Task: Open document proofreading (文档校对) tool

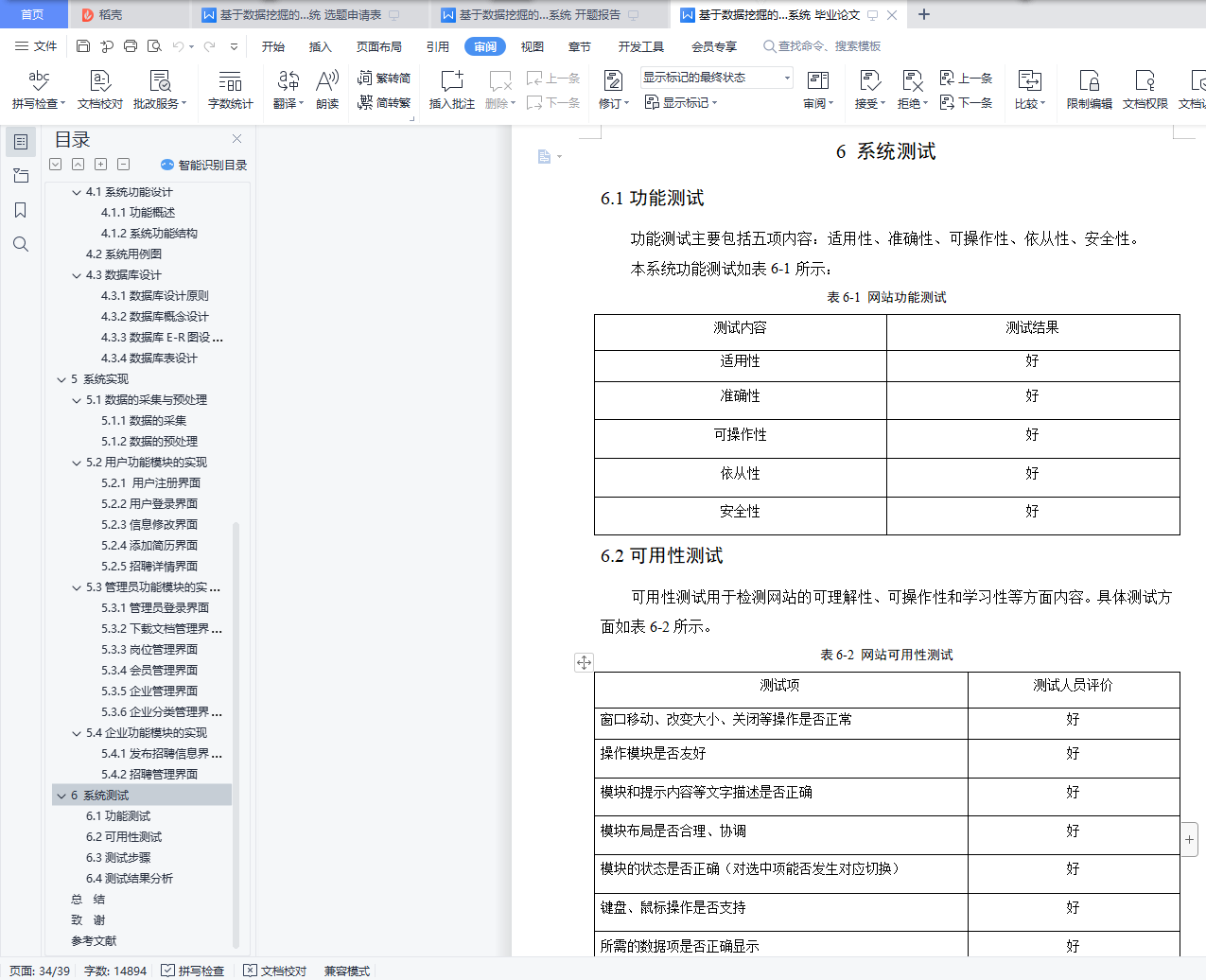Action: pos(100,90)
